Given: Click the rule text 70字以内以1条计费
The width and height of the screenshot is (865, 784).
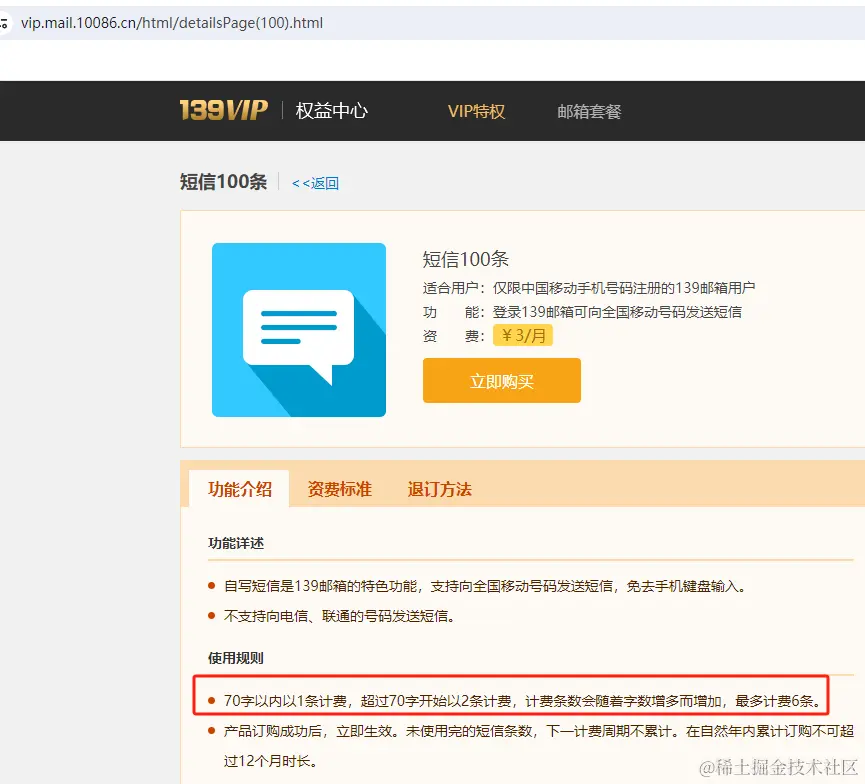Looking at the screenshot, I should coord(522,701).
